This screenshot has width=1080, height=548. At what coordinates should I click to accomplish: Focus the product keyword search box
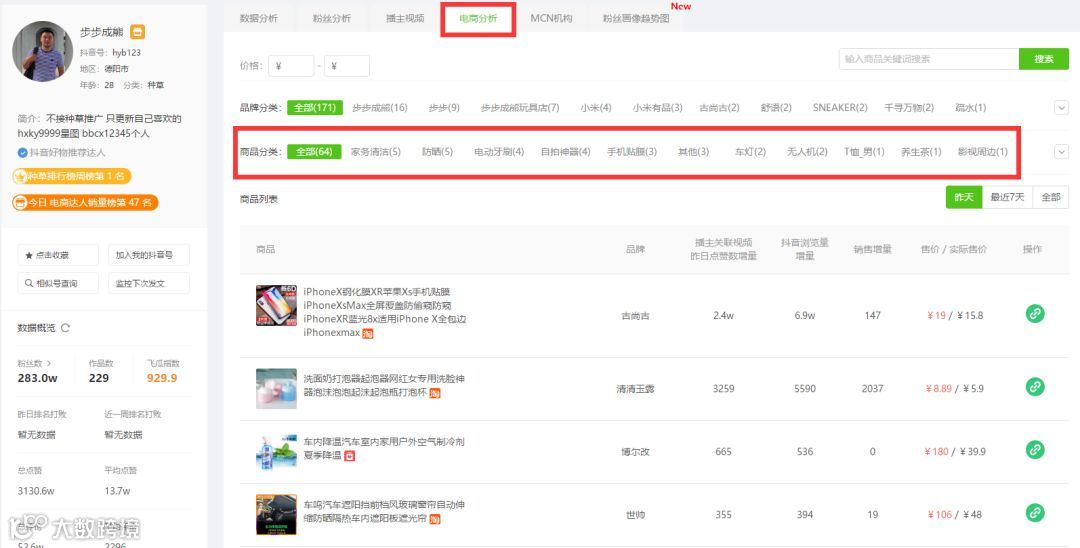click(x=928, y=59)
